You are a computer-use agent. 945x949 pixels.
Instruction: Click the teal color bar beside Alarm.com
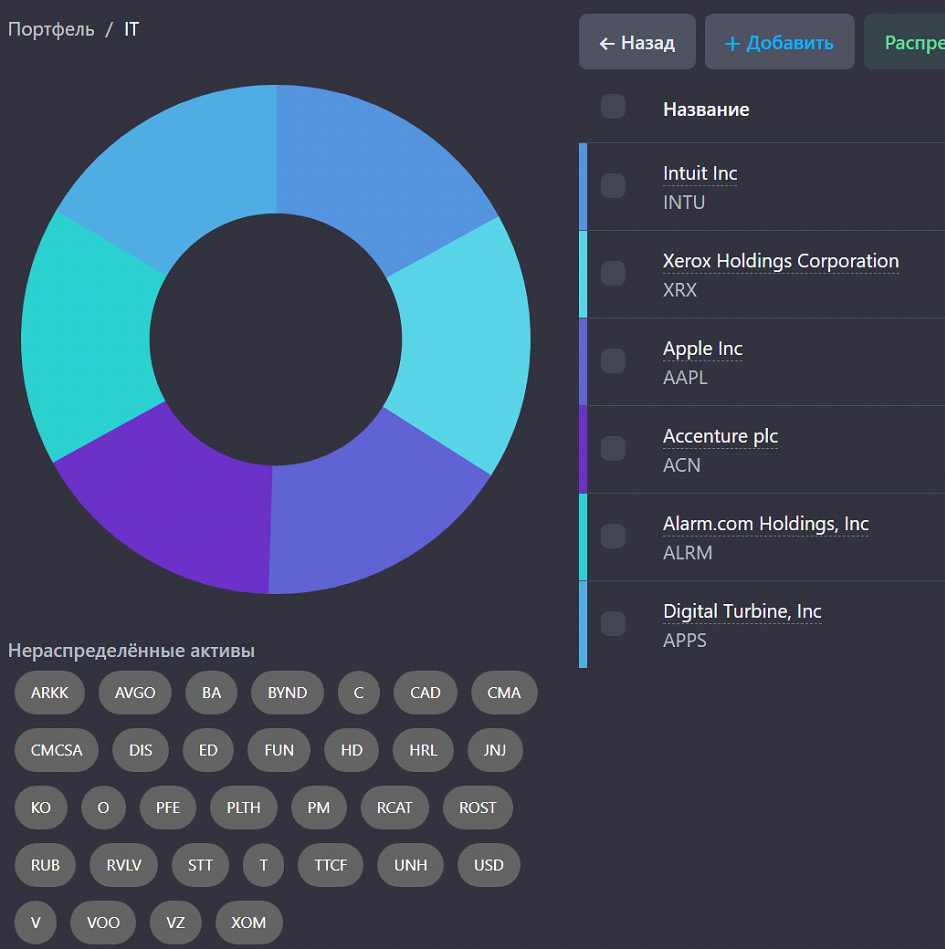point(583,537)
